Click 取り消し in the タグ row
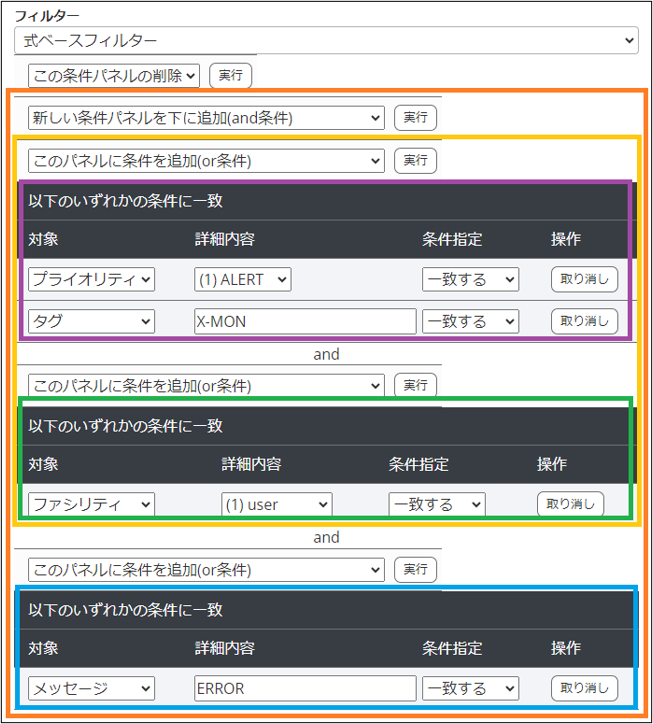 [x=584, y=321]
